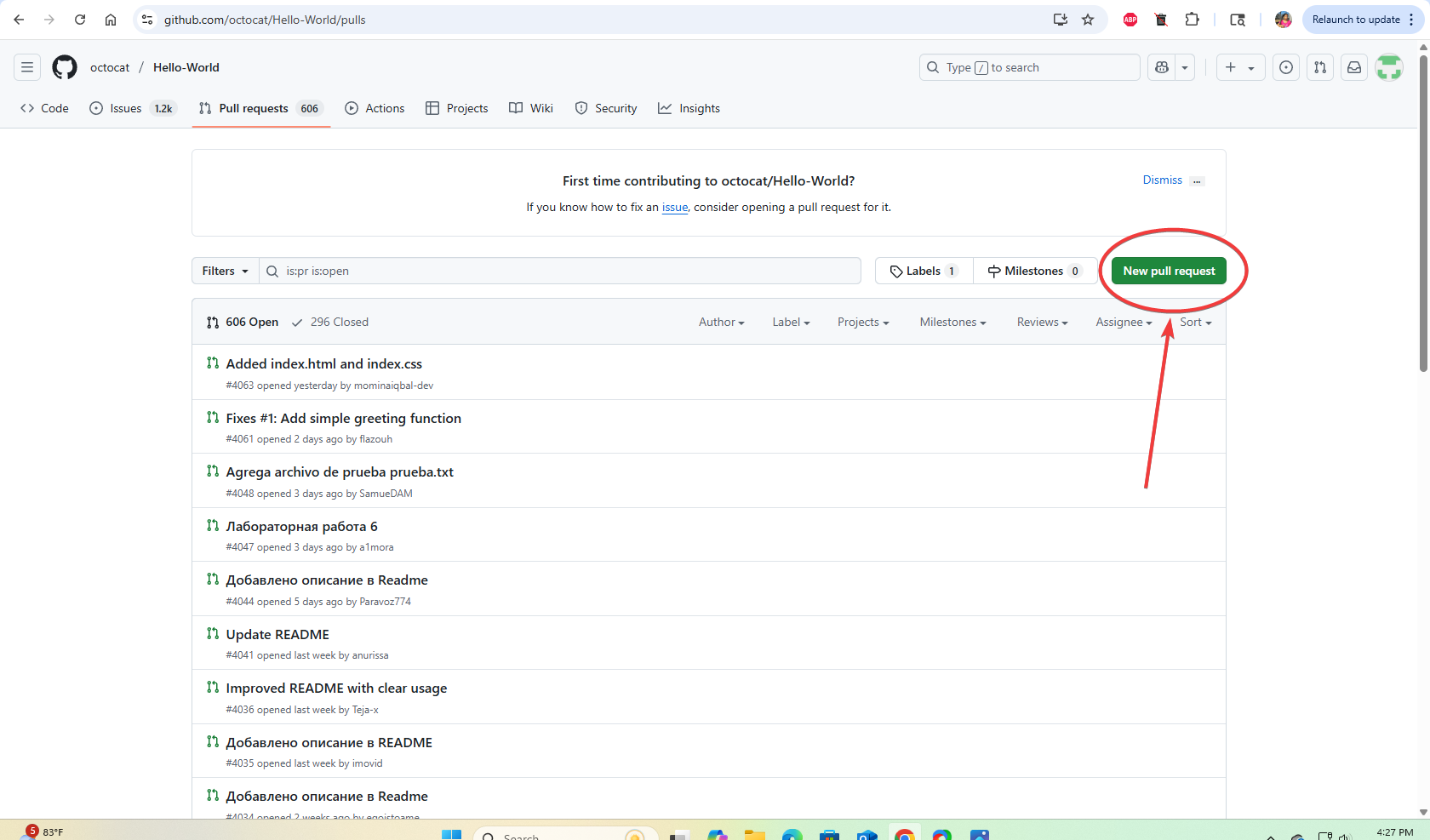This screenshot has height=840, width=1430.
Task: Expand the Copilot dropdown arrow
Action: [x=1185, y=67]
